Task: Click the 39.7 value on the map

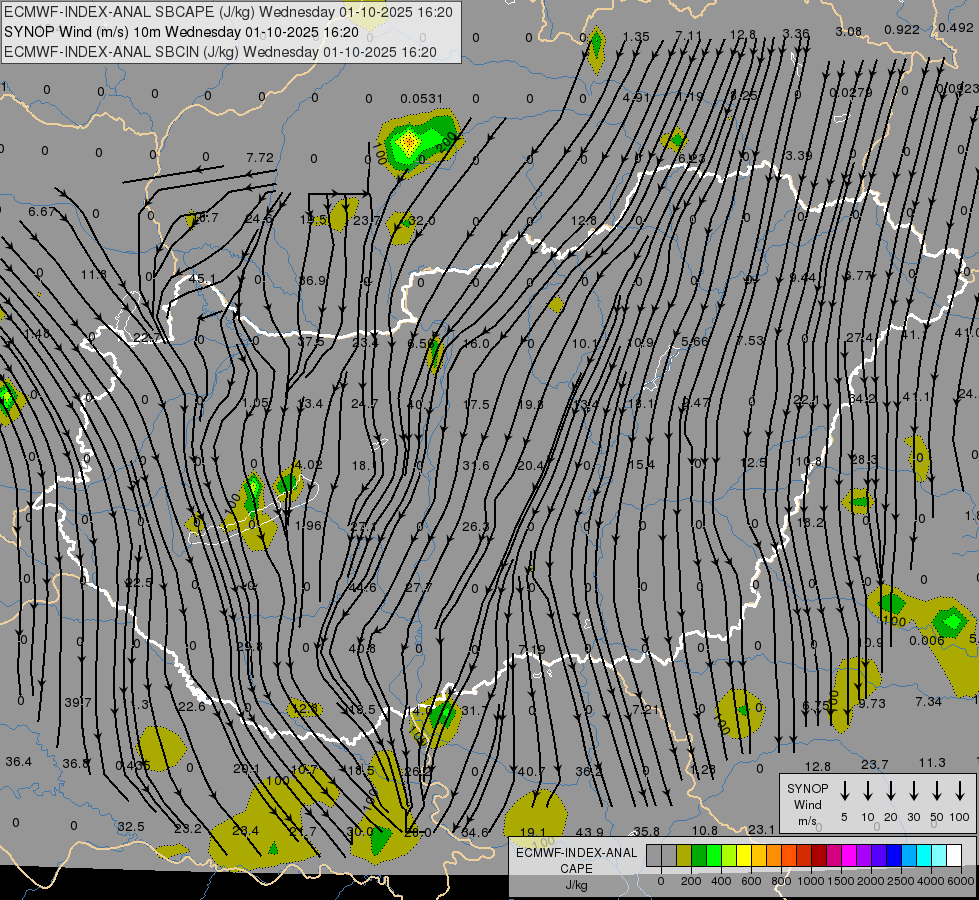Action: 77,702
